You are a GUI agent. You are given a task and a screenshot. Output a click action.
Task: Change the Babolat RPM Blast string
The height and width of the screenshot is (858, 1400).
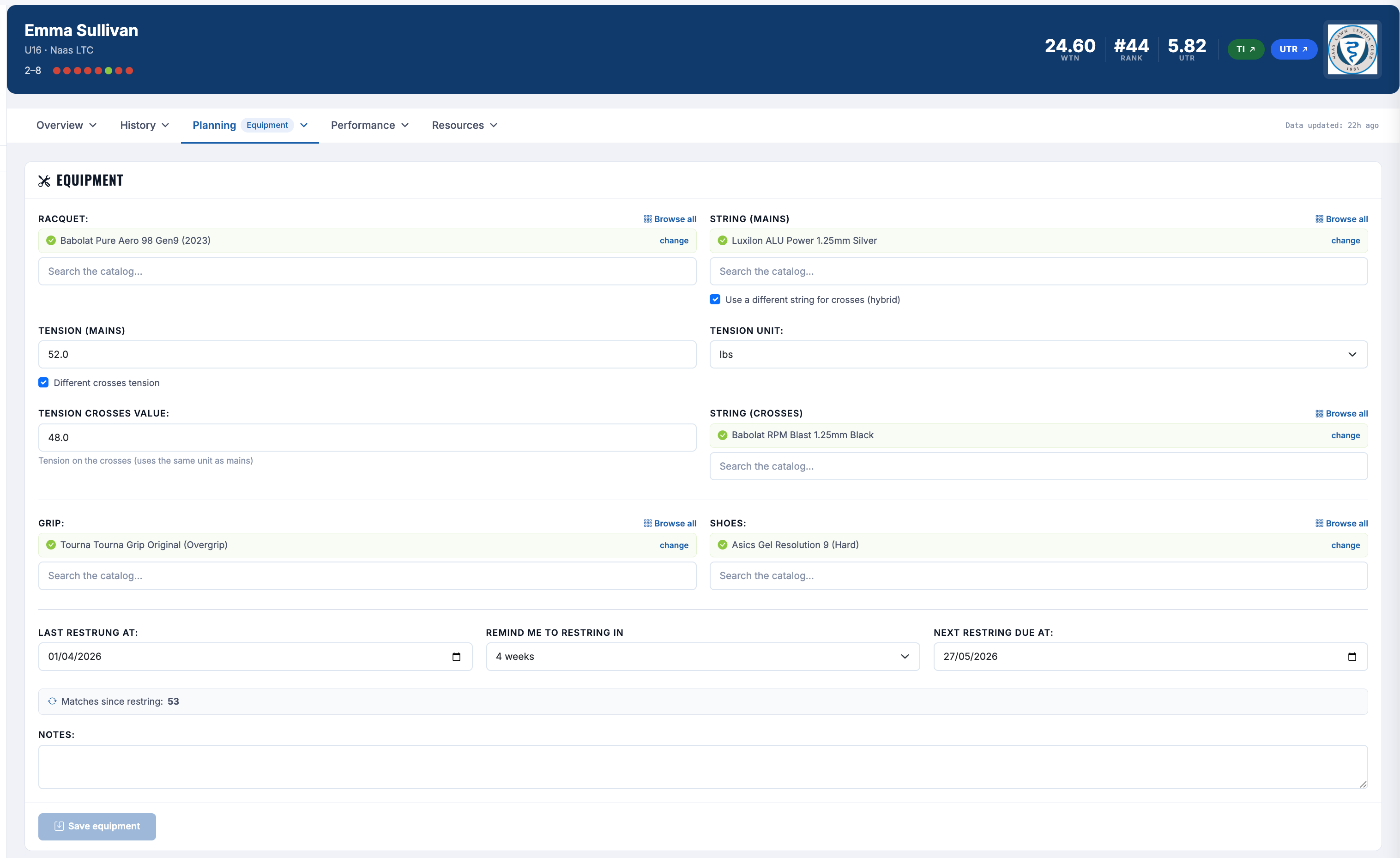(1346, 436)
